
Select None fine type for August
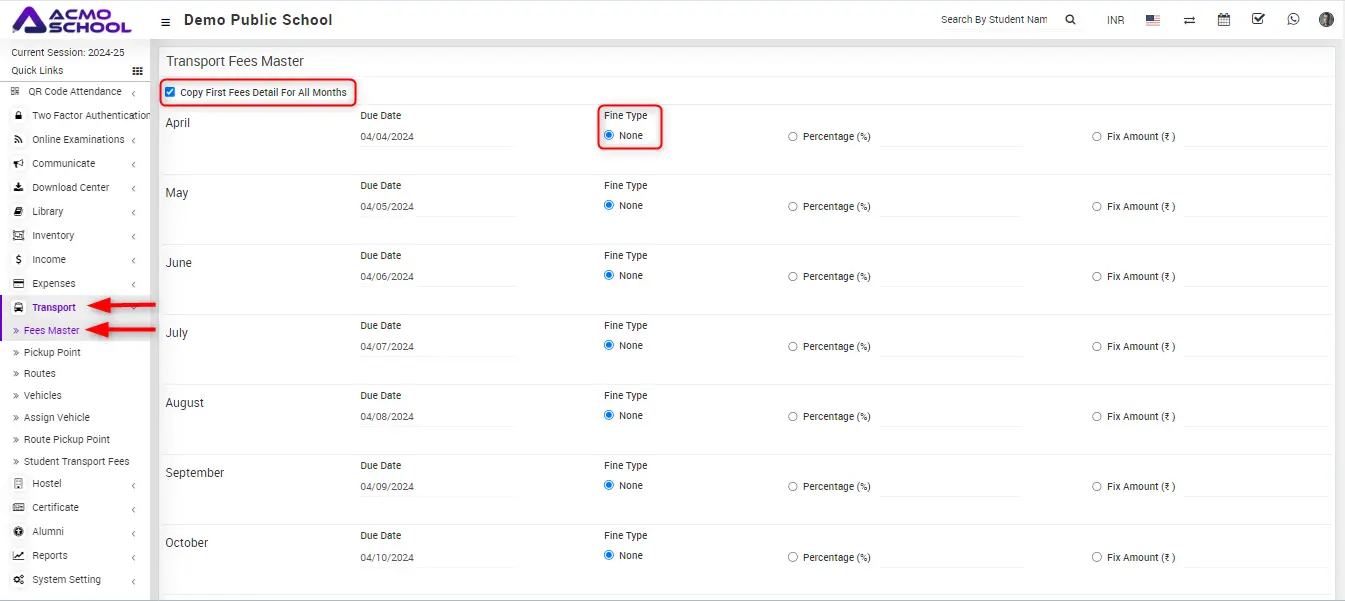pos(609,416)
